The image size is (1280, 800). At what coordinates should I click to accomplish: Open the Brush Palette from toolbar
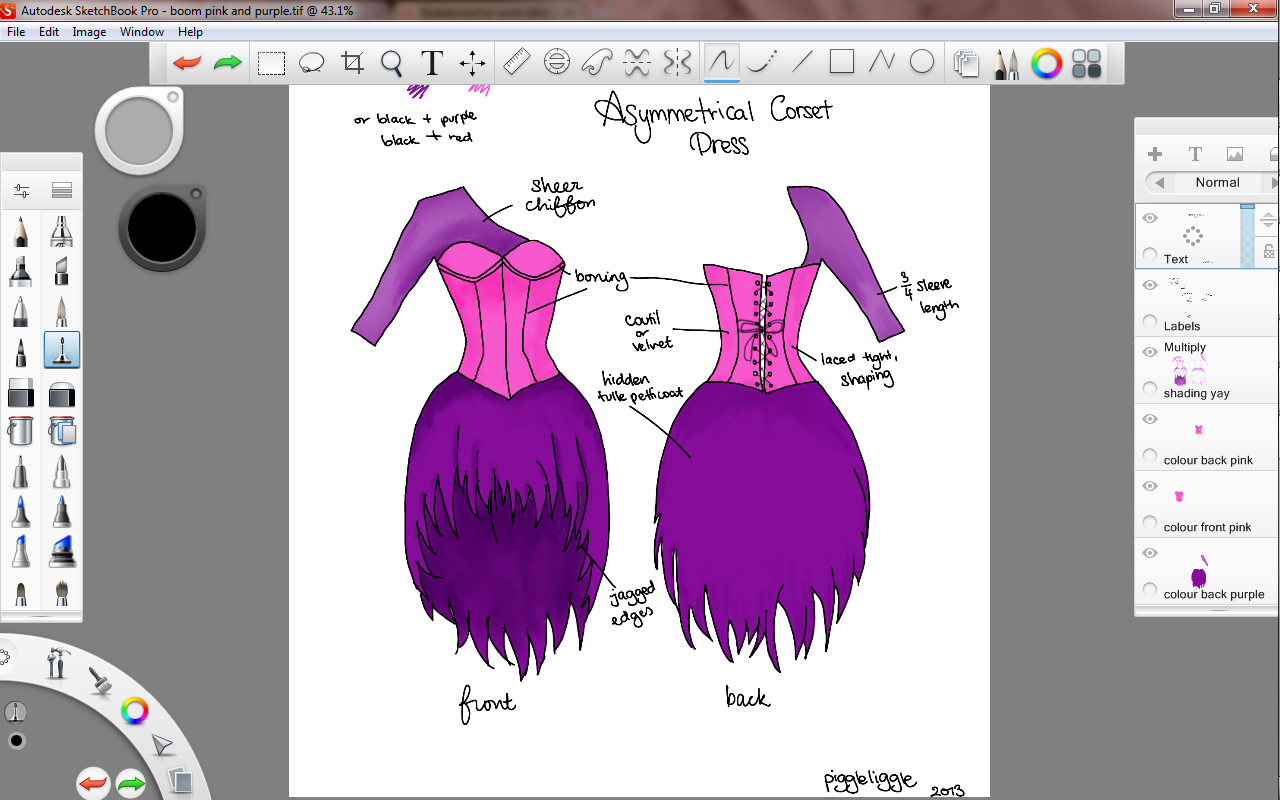tap(1006, 64)
